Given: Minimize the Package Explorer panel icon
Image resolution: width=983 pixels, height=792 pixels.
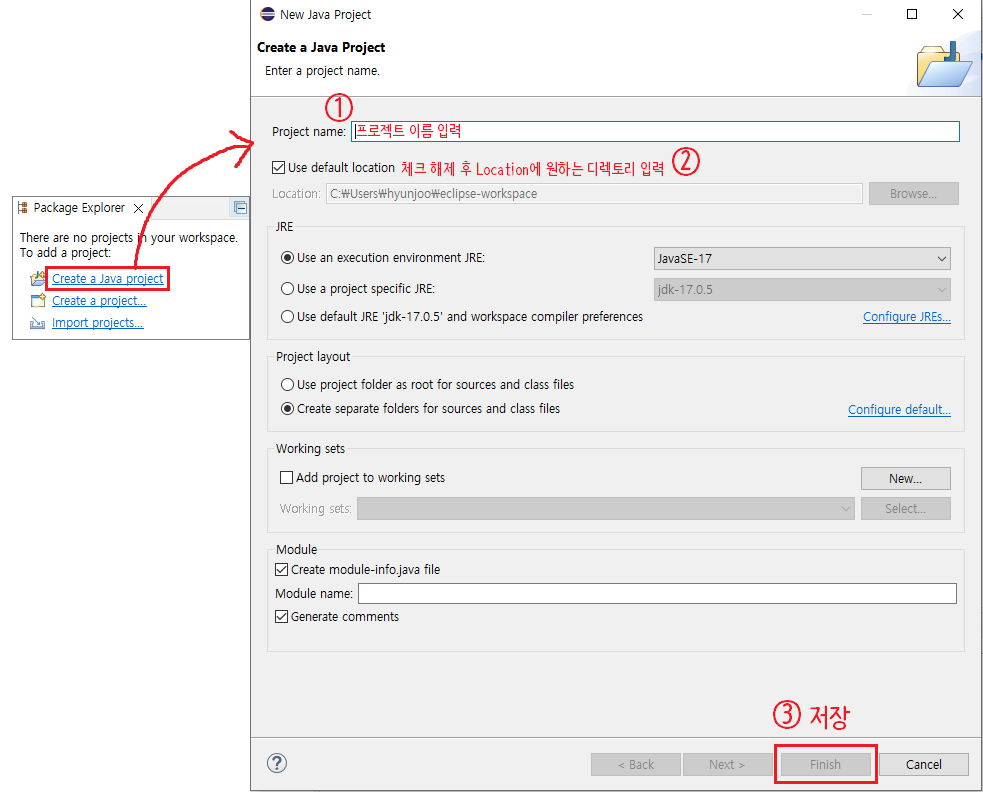Looking at the screenshot, I should click(x=240, y=208).
